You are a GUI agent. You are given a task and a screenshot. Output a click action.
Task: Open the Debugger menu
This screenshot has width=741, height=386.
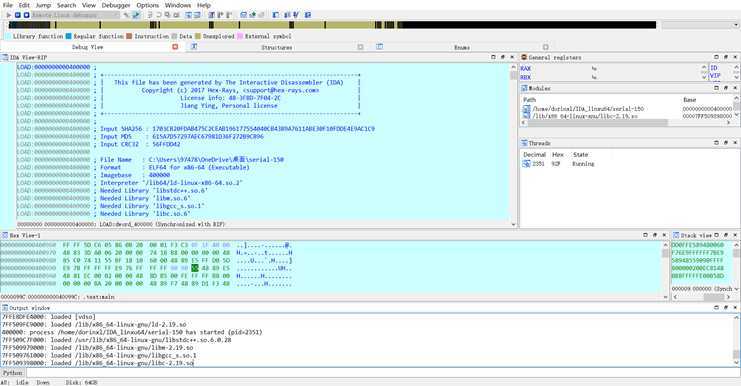[x=116, y=5]
